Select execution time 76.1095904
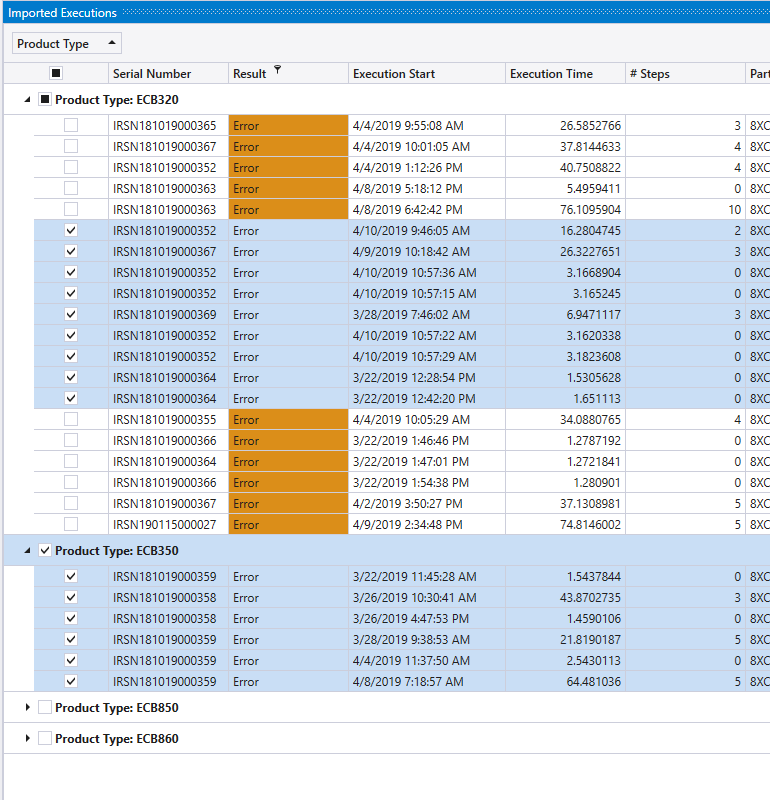The height and width of the screenshot is (800, 770). pyautogui.click(x=590, y=210)
